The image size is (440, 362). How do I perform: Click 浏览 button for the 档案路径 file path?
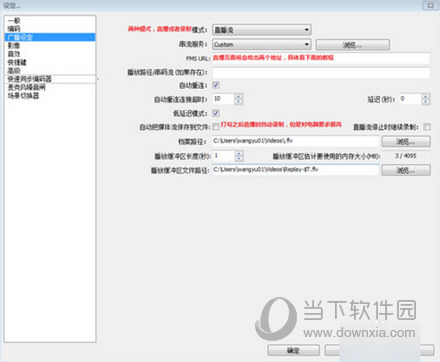click(x=406, y=141)
